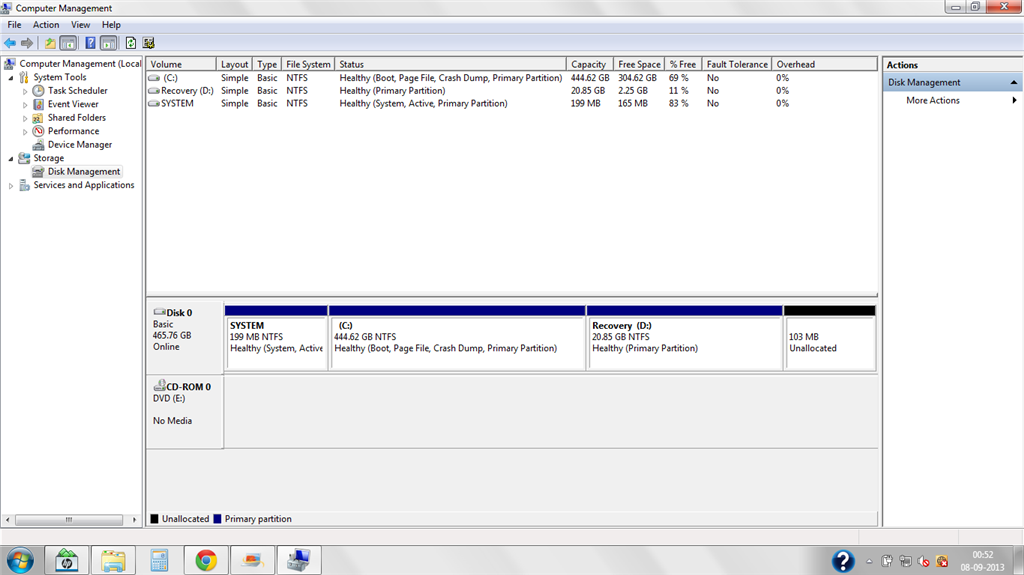Sort by Free Space column header
This screenshot has height=575, width=1024.
point(639,64)
